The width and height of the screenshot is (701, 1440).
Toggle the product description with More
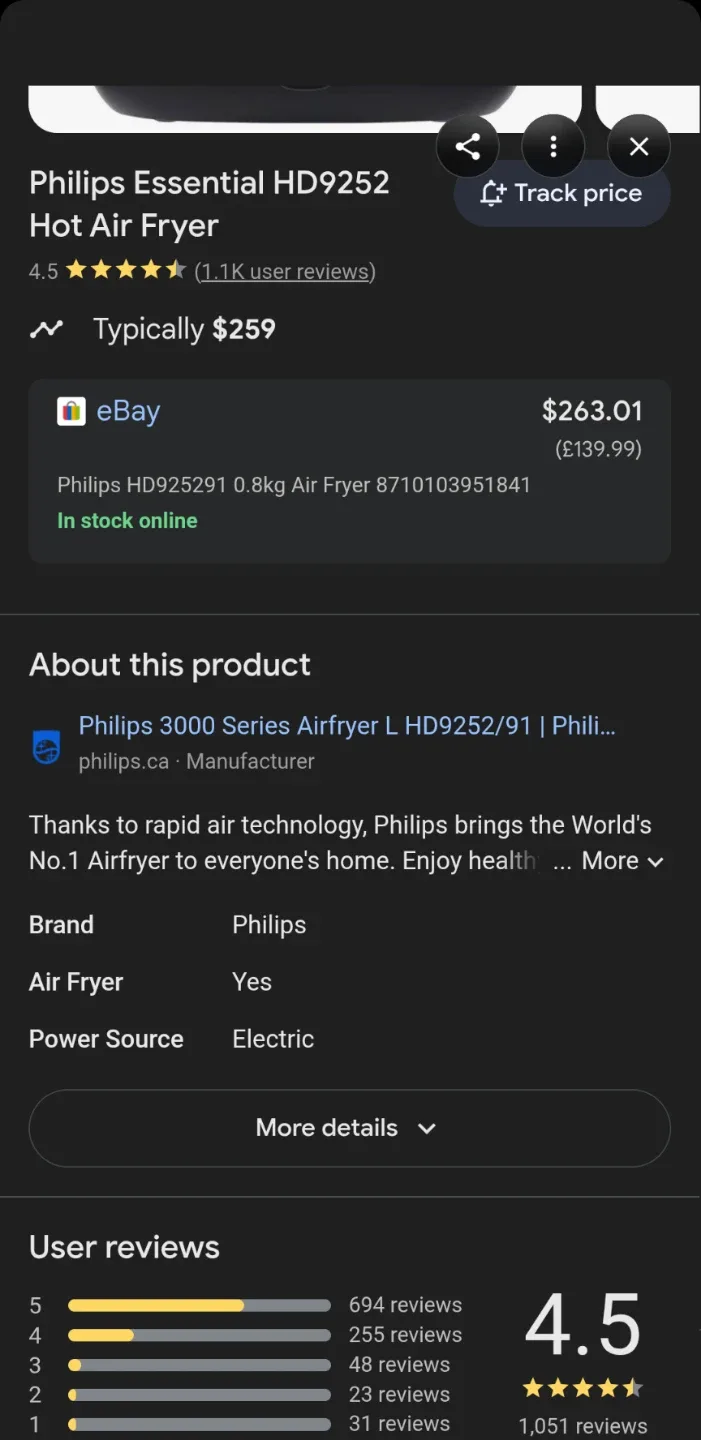click(x=610, y=861)
